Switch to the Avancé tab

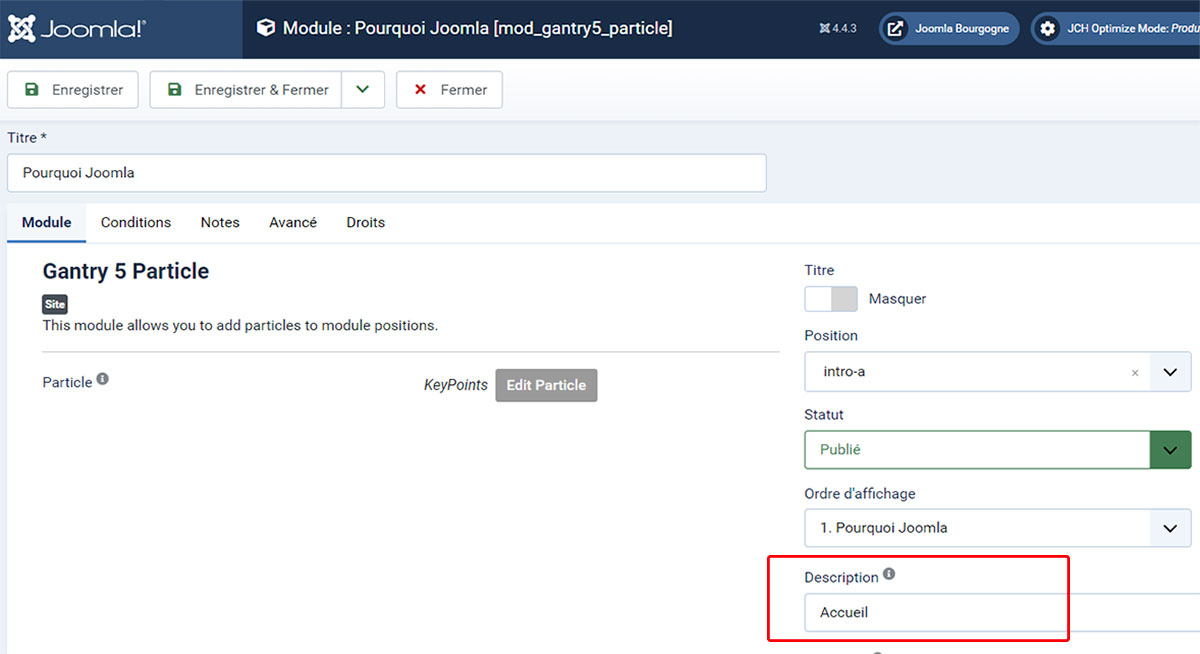293,222
